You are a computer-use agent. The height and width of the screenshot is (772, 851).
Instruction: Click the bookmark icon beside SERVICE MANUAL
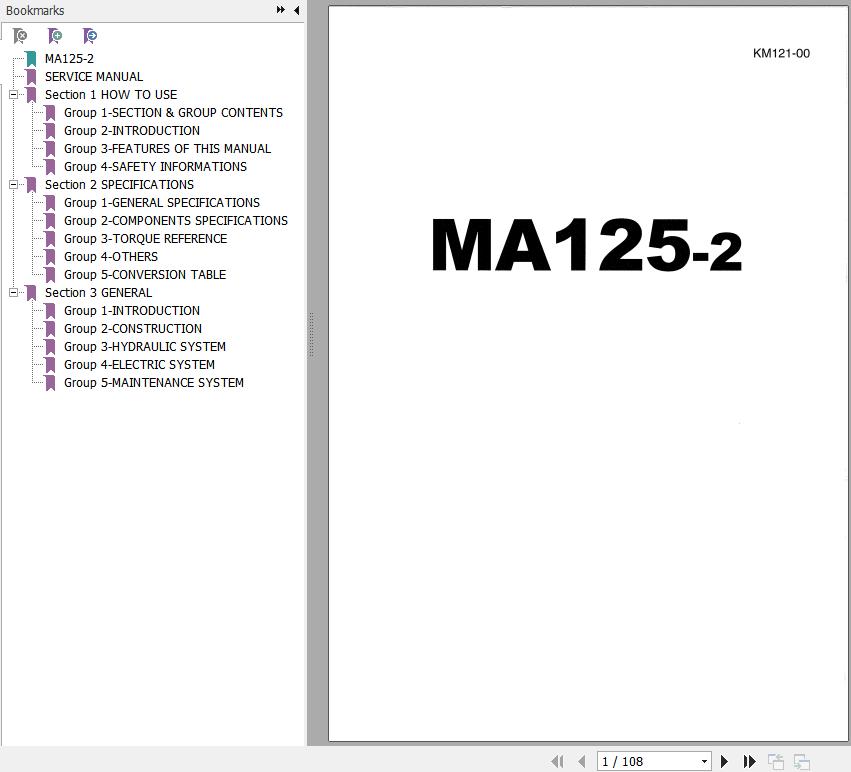31,77
